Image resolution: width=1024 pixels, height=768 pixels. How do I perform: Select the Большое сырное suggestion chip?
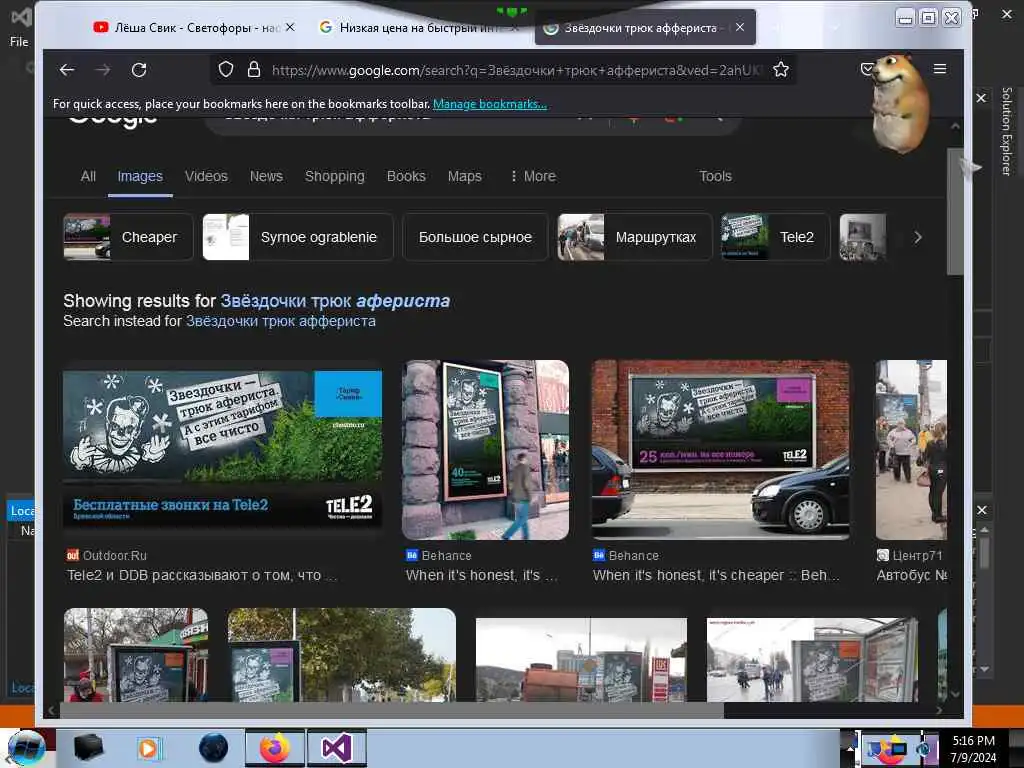pos(475,237)
